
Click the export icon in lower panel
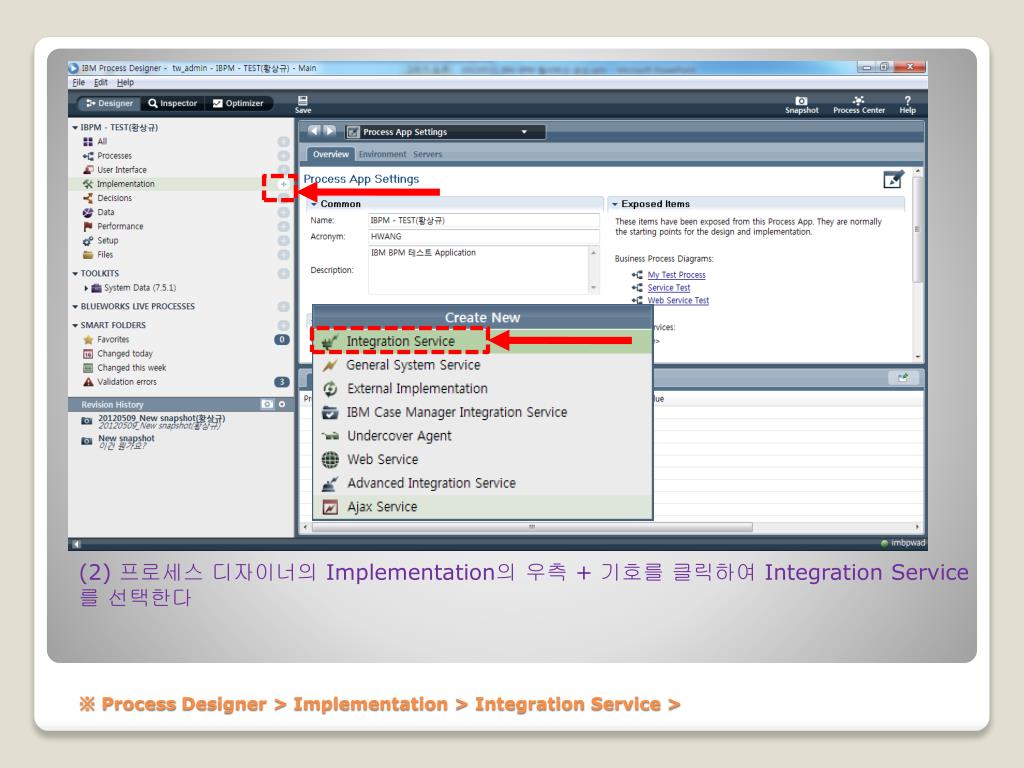point(903,377)
